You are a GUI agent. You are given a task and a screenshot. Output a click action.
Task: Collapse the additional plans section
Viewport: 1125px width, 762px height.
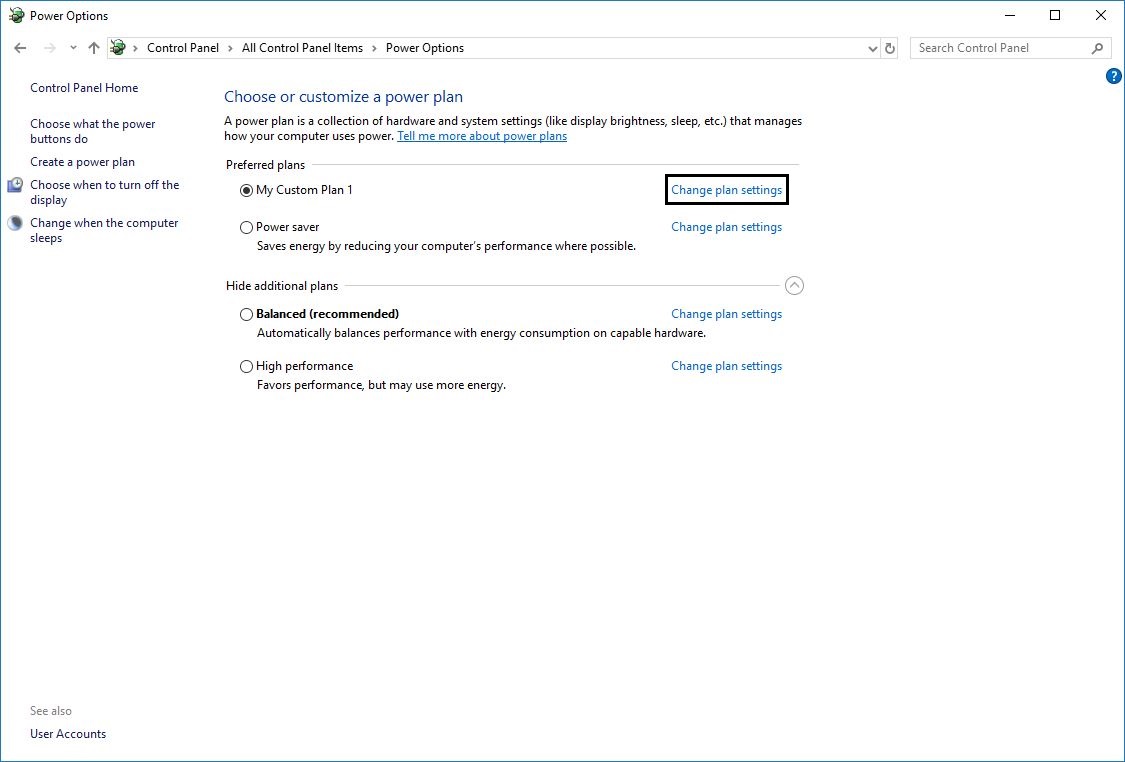(795, 285)
